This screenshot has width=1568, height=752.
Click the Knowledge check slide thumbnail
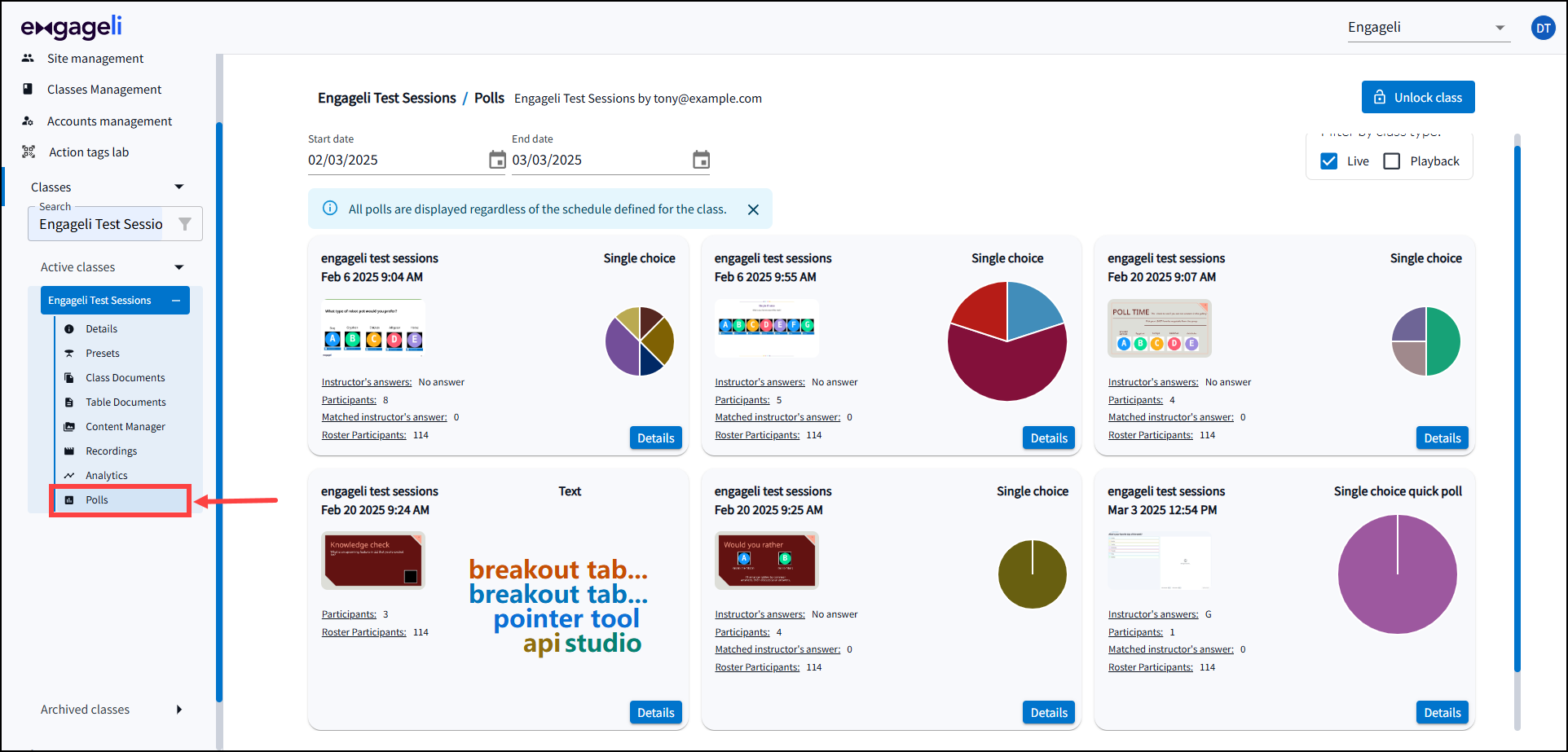[373, 561]
